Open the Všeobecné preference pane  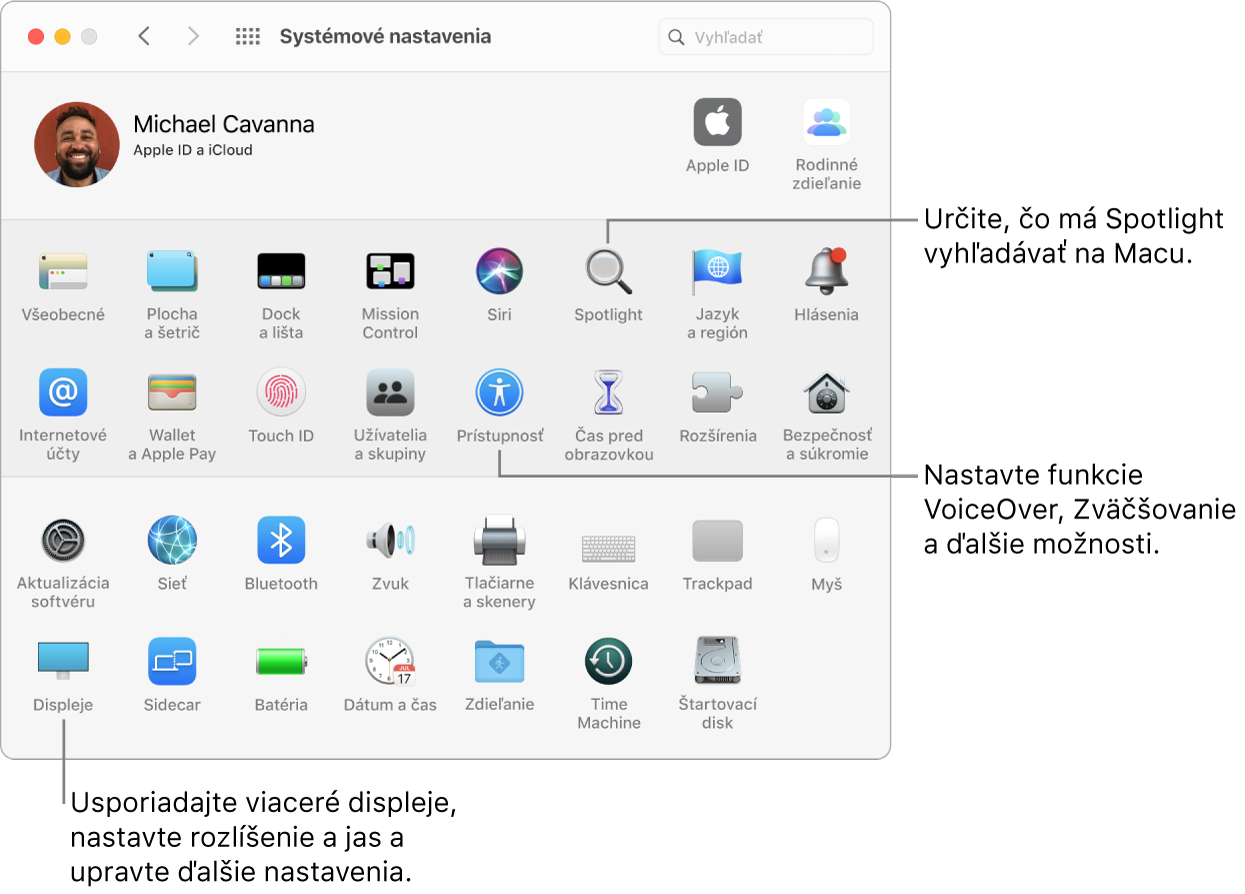[x=63, y=271]
